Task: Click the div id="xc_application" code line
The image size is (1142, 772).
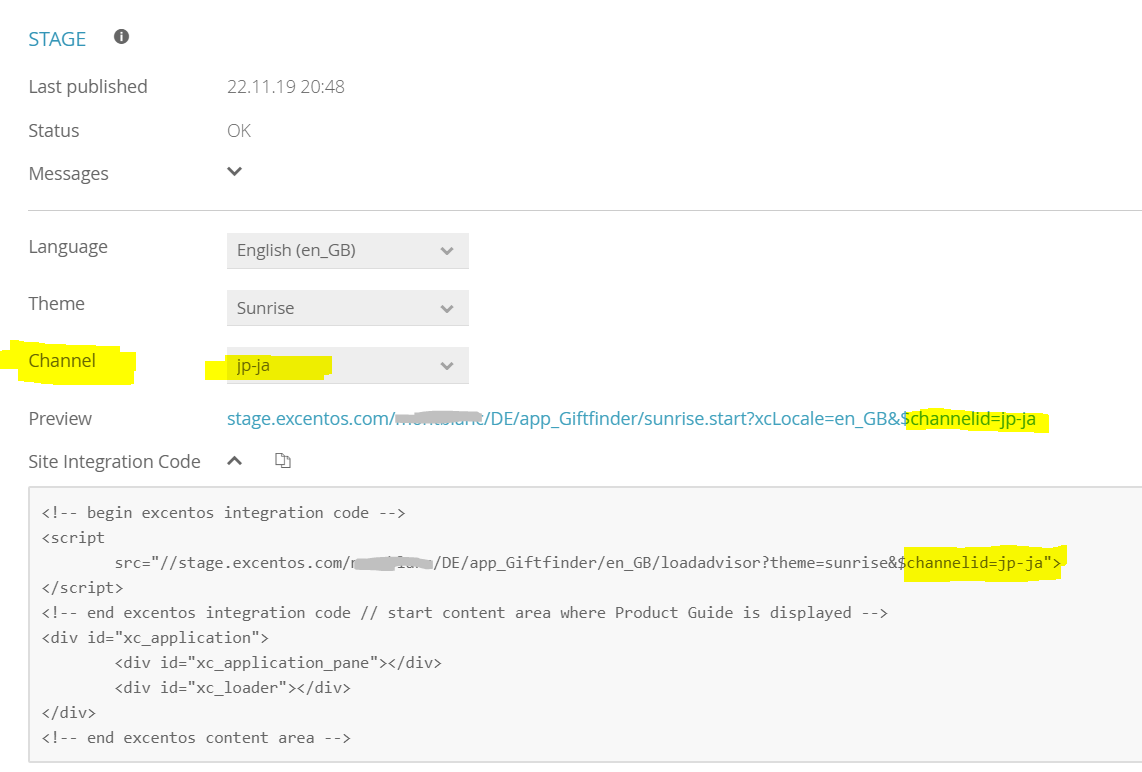Action: [155, 638]
